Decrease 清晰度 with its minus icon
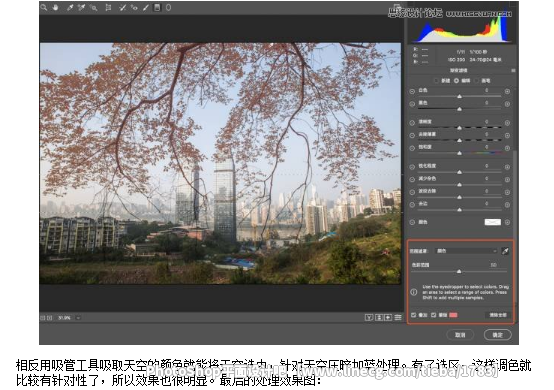The width and height of the screenshot is (554, 390). (x=412, y=123)
